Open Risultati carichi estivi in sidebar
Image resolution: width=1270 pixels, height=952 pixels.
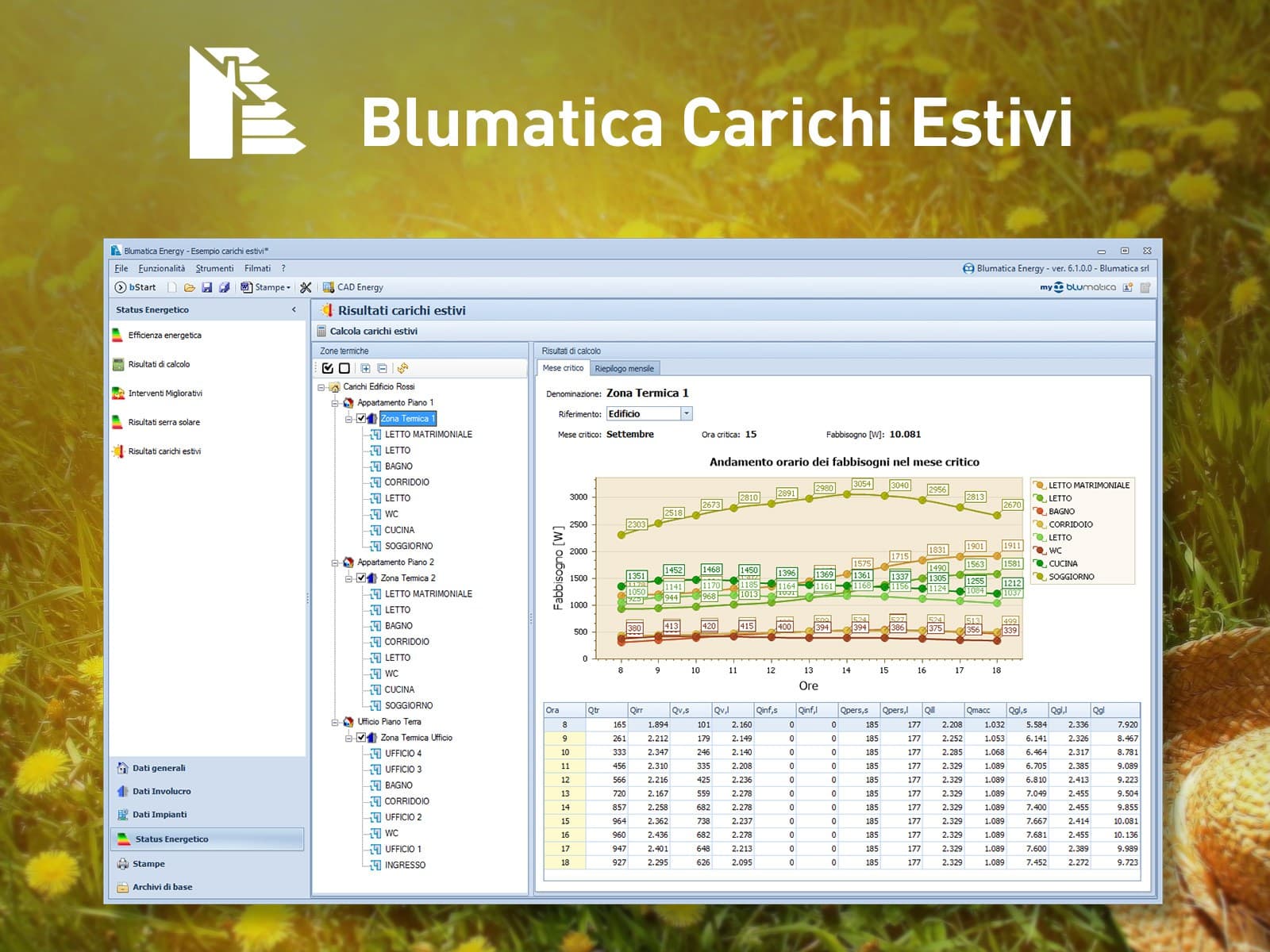click(157, 451)
